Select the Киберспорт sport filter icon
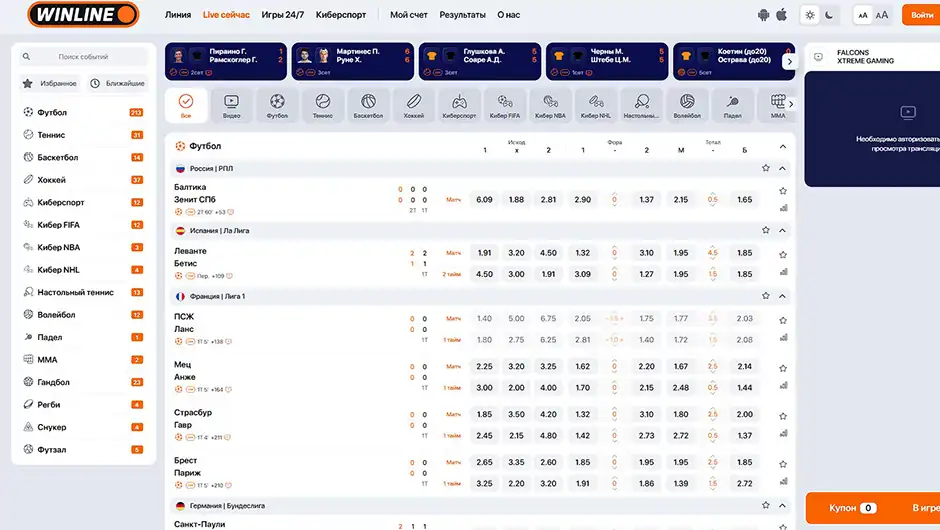 tap(459, 106)
